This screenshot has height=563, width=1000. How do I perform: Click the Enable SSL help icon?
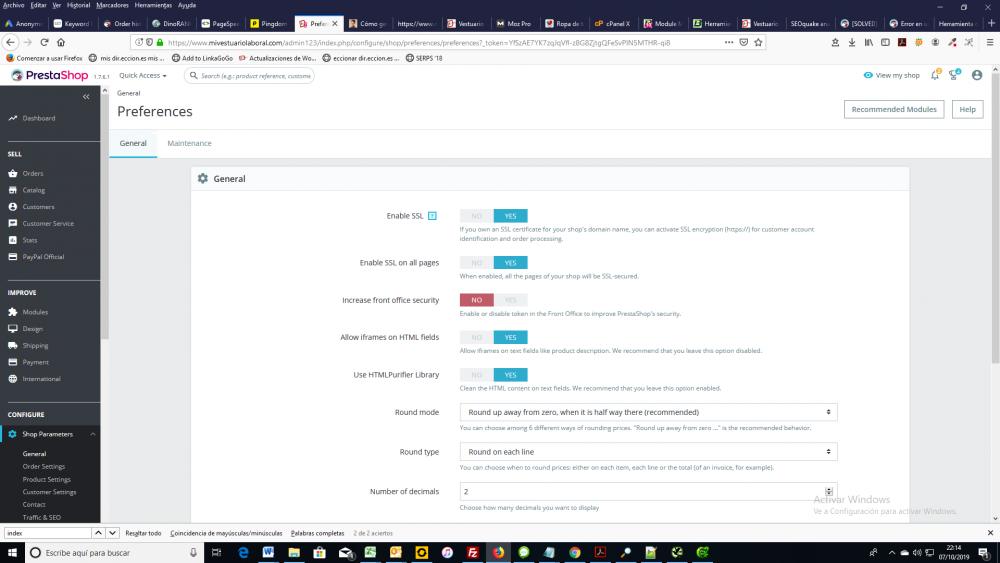pyautogui.click(x=432, y=216)
